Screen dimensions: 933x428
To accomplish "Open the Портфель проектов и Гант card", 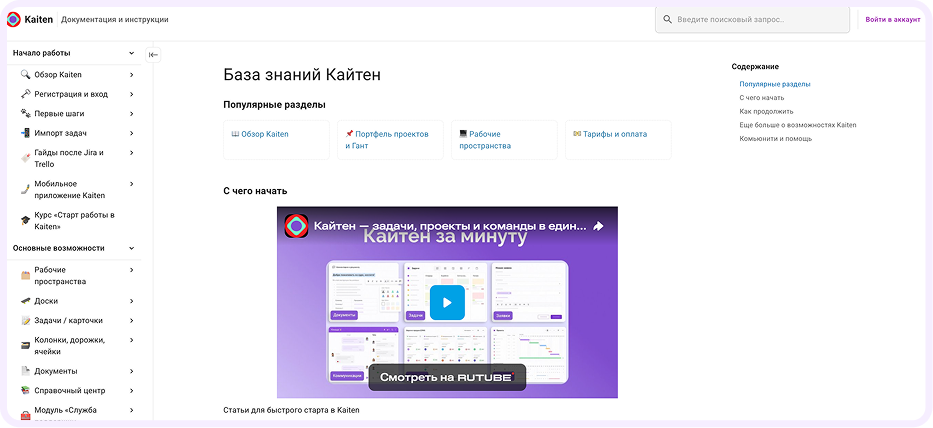I will [390, 140].
